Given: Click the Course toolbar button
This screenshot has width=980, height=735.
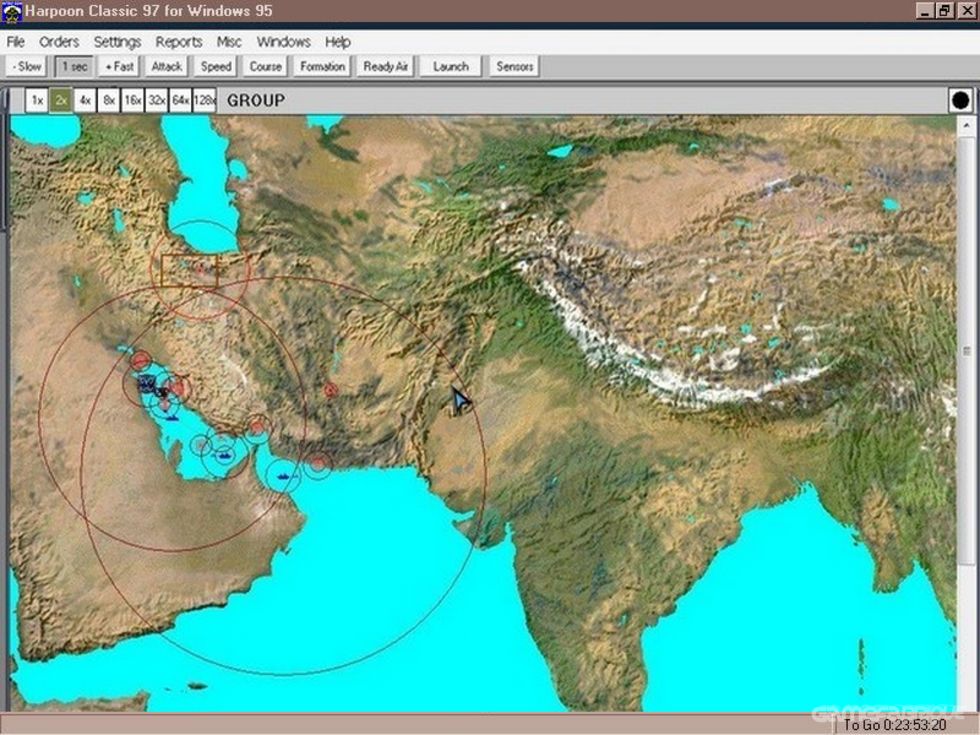Looking at the screenshot, I should tap(265, 66).
